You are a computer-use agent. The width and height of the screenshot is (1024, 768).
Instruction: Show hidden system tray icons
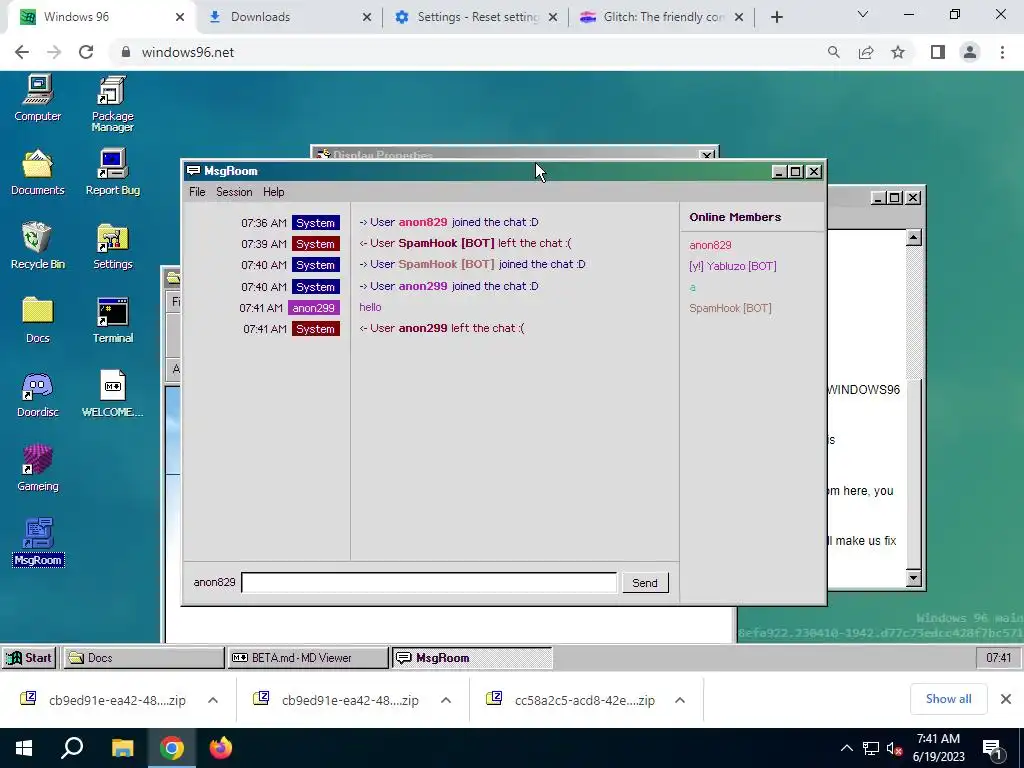click(x=846, y=748)
